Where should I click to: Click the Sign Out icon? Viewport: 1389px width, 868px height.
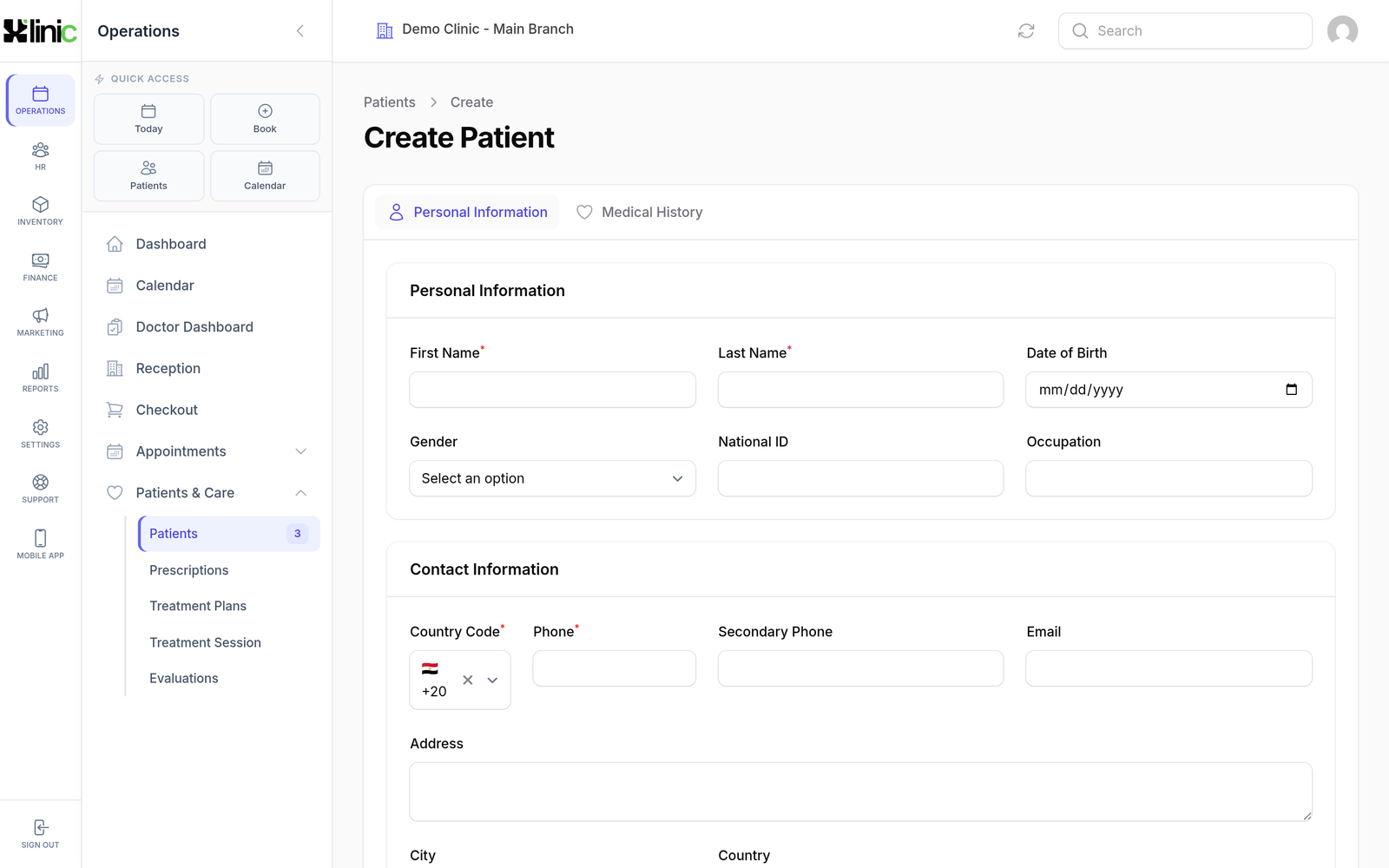click(x=40, y=833)
